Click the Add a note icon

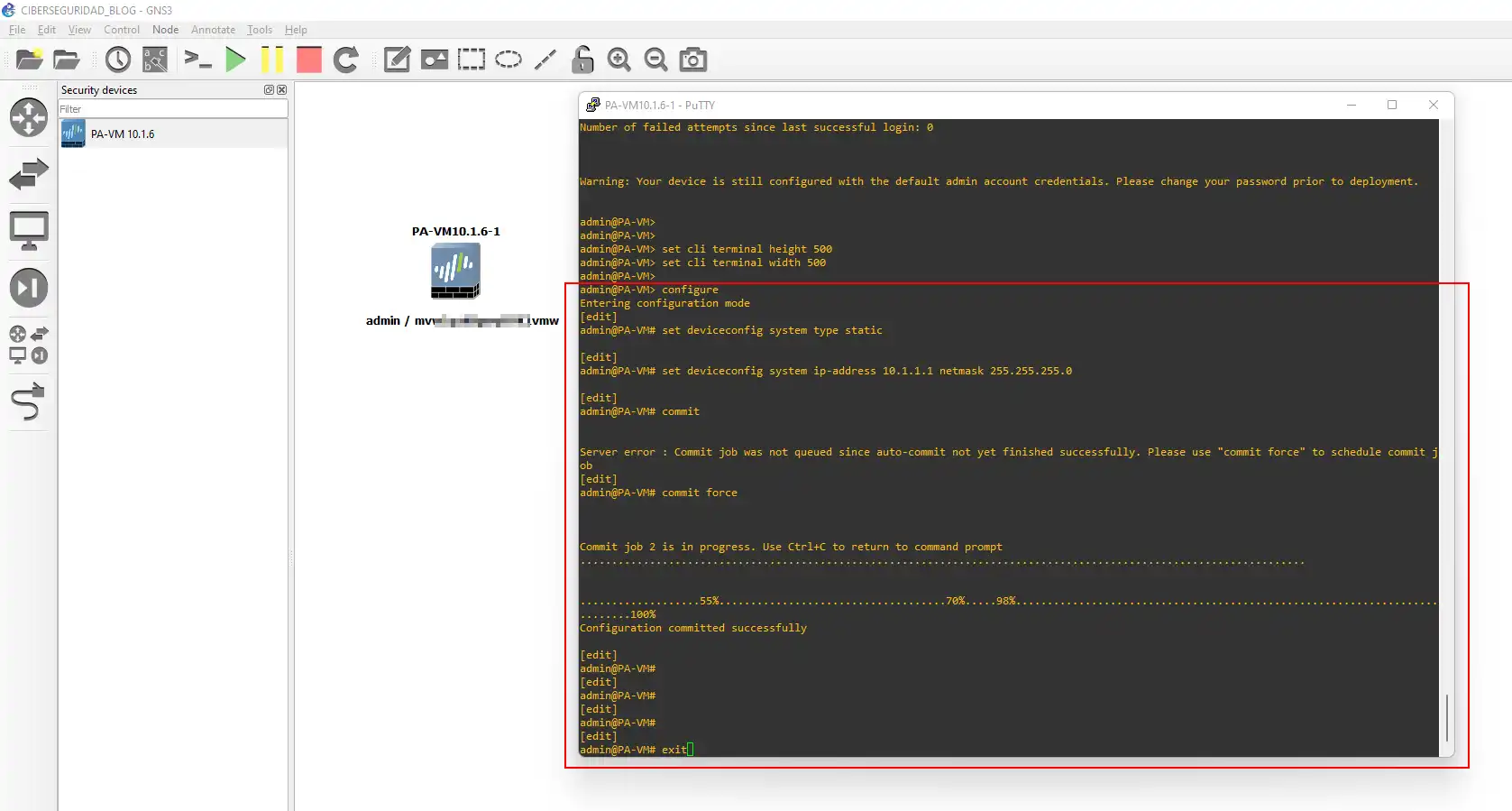[397, 60]
